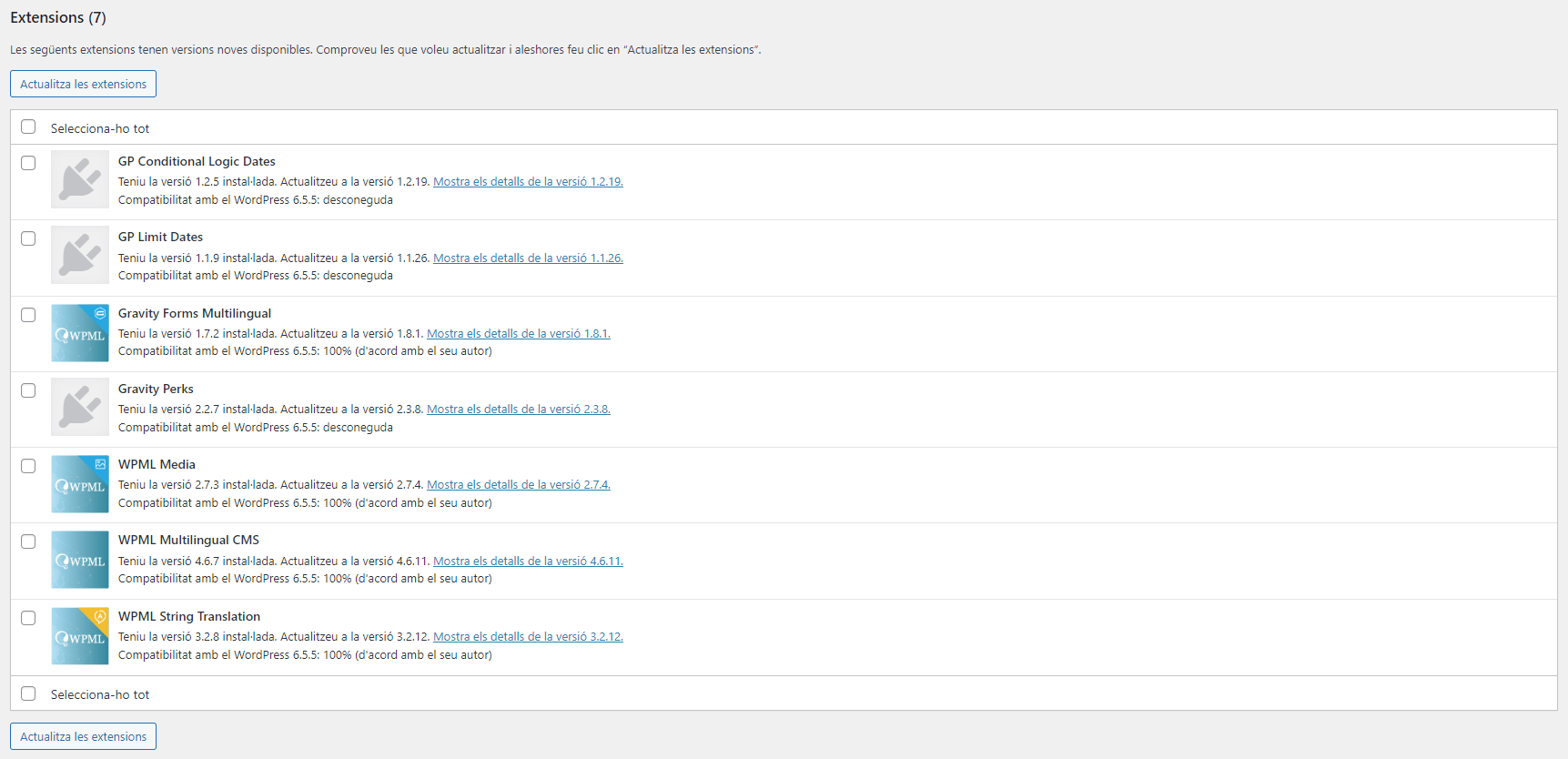Click the Gravity Forms Multilingual title
This screenshot has height=759, width=1568.
(x=195, y=313)
